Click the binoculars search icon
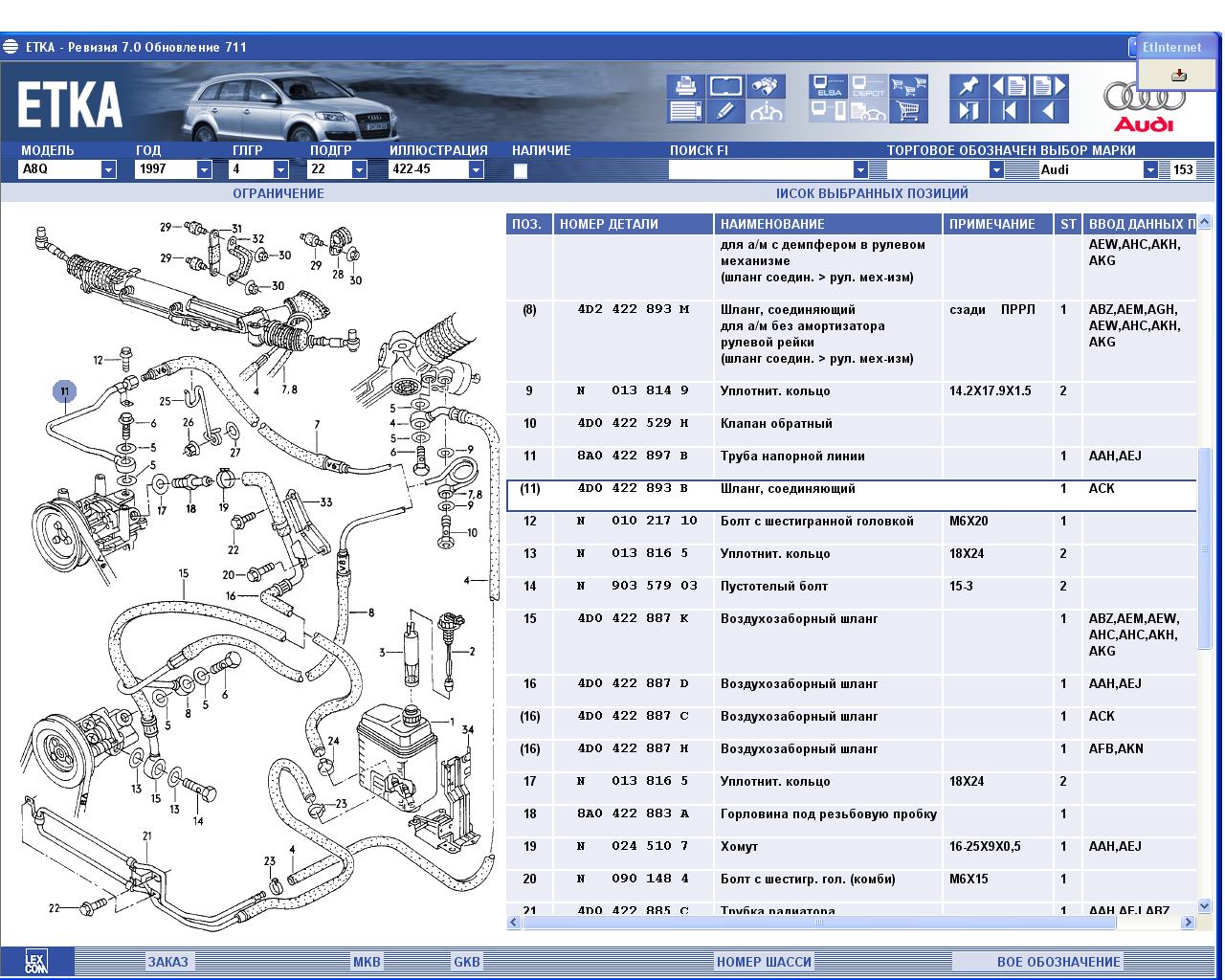This screenshot has width=1225, height=980. pyautogui.click(x=766, y=87)
